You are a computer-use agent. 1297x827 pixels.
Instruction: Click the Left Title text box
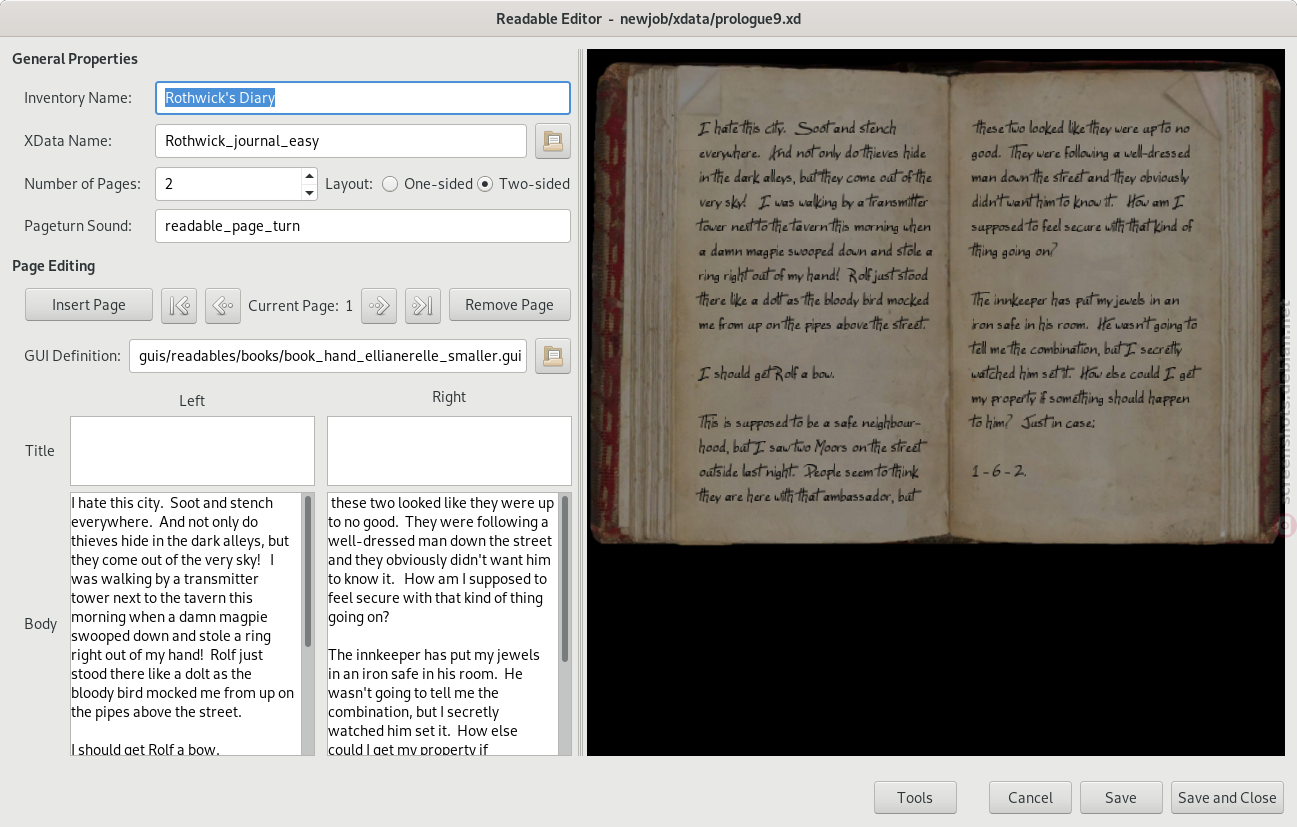click(192, 451)
